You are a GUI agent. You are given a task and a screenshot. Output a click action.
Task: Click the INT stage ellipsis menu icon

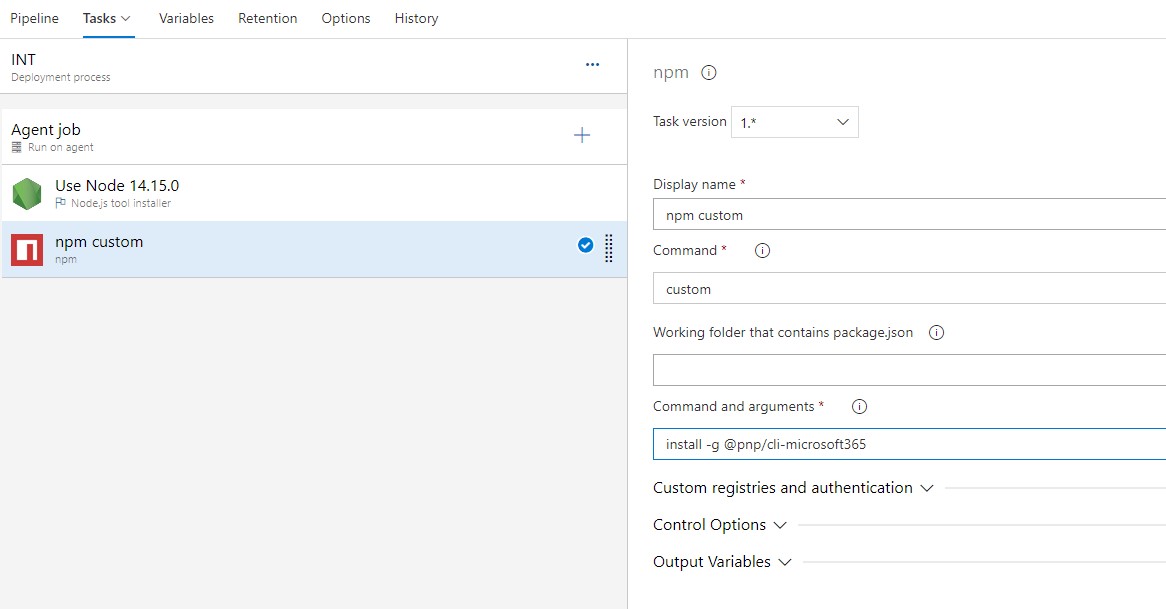pyautogui.click(x=592, y=65)
